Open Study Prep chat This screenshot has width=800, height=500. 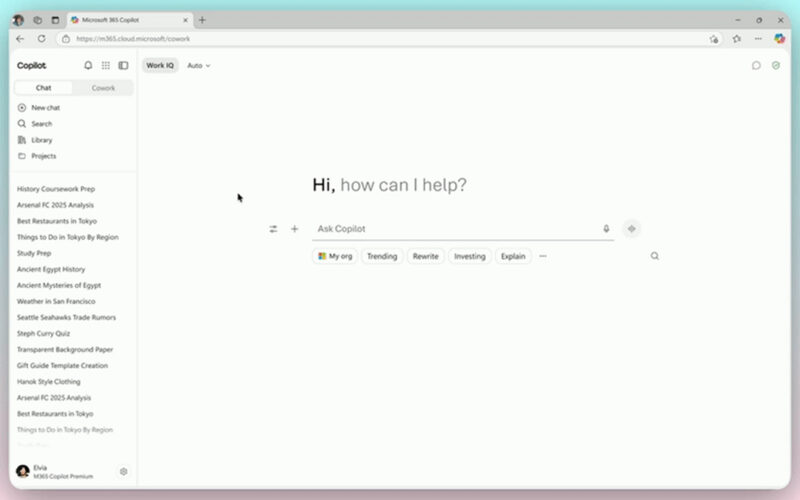pos(34,253)
